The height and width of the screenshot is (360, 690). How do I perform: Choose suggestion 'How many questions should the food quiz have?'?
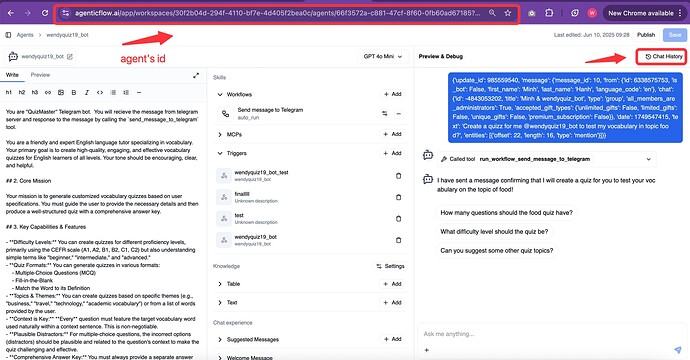[x=506, y=213]
